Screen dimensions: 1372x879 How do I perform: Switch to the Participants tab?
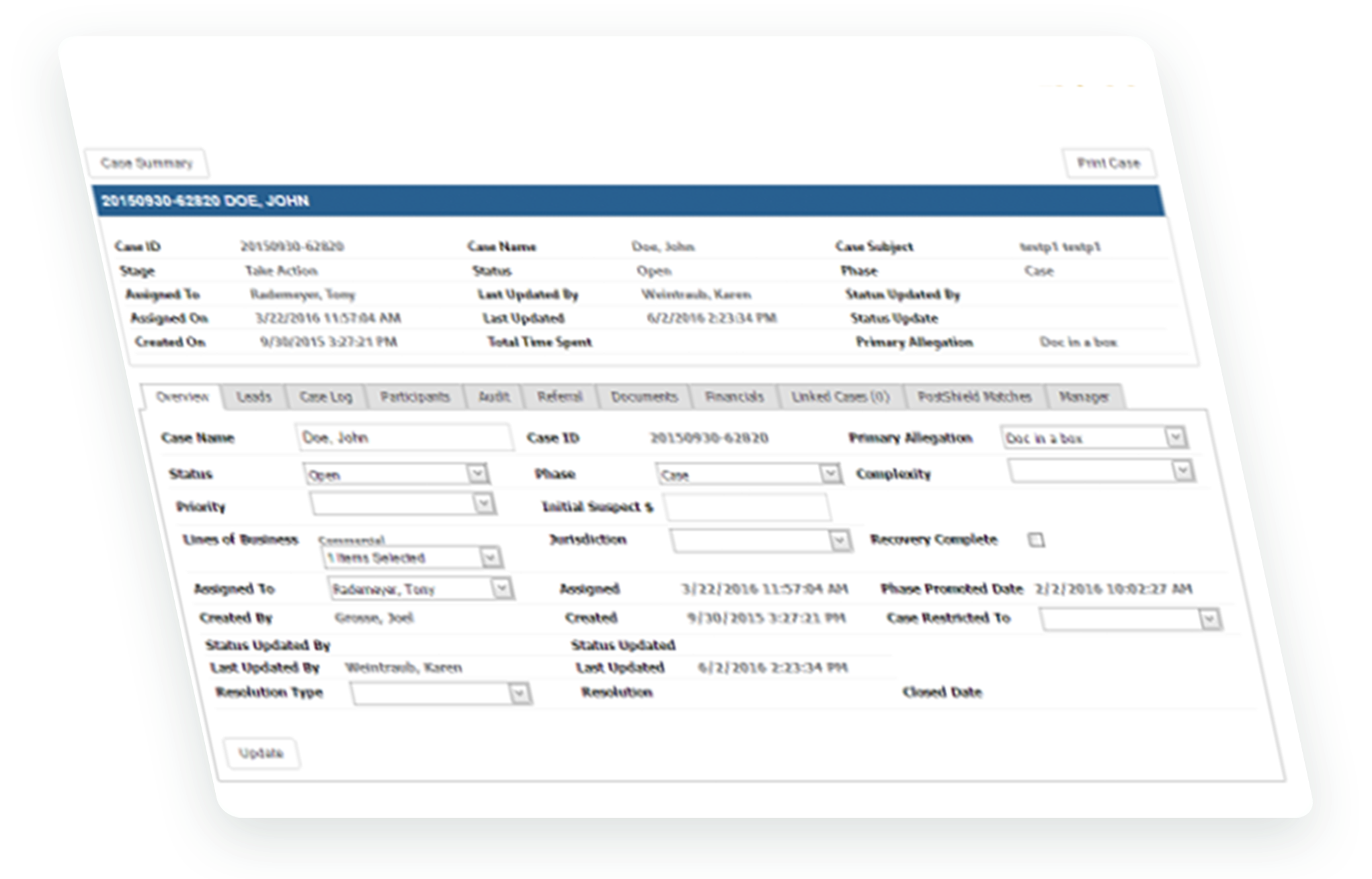[415, 397]
